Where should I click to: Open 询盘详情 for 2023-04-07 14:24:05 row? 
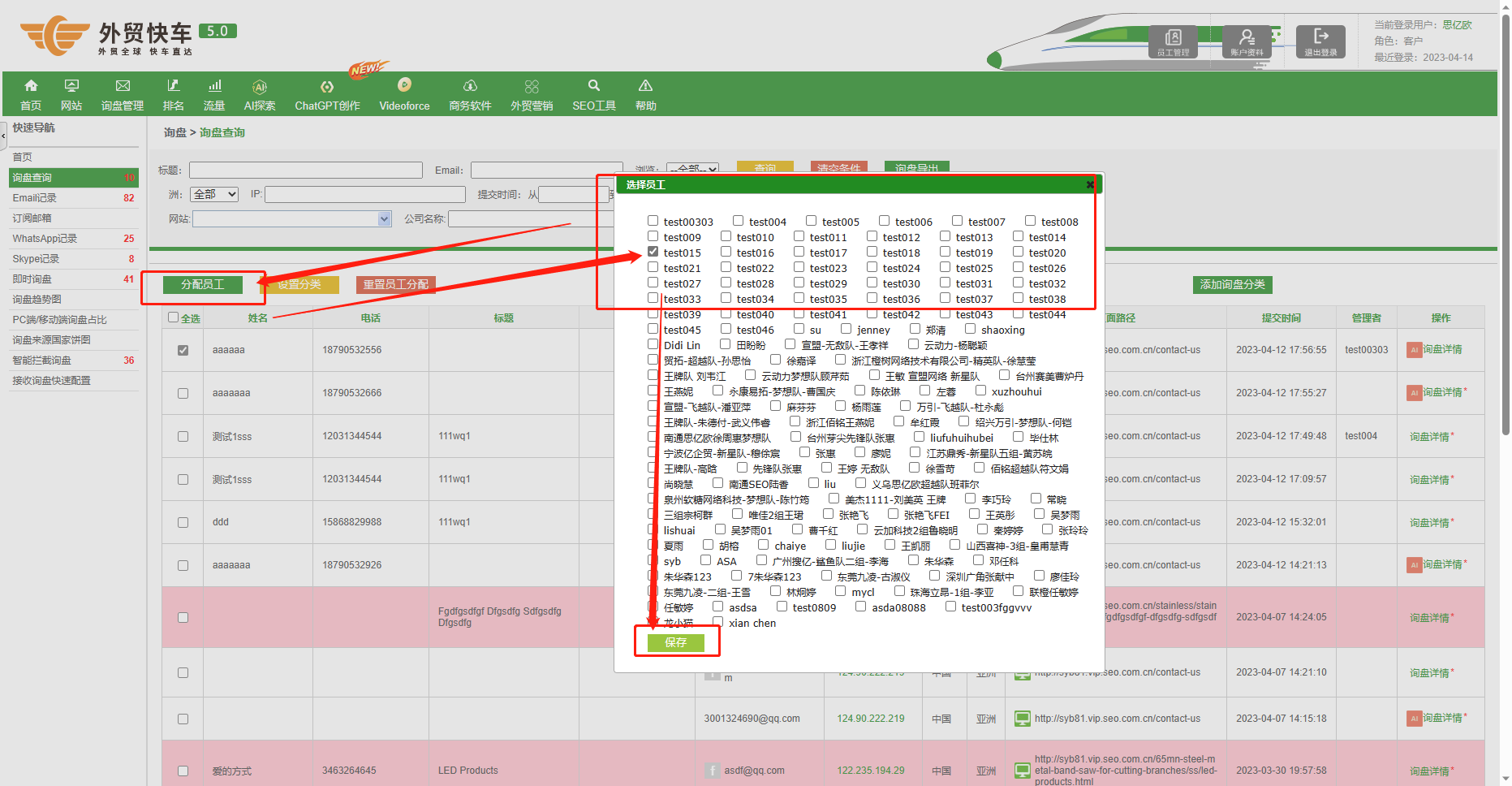tap(1429, 618)
